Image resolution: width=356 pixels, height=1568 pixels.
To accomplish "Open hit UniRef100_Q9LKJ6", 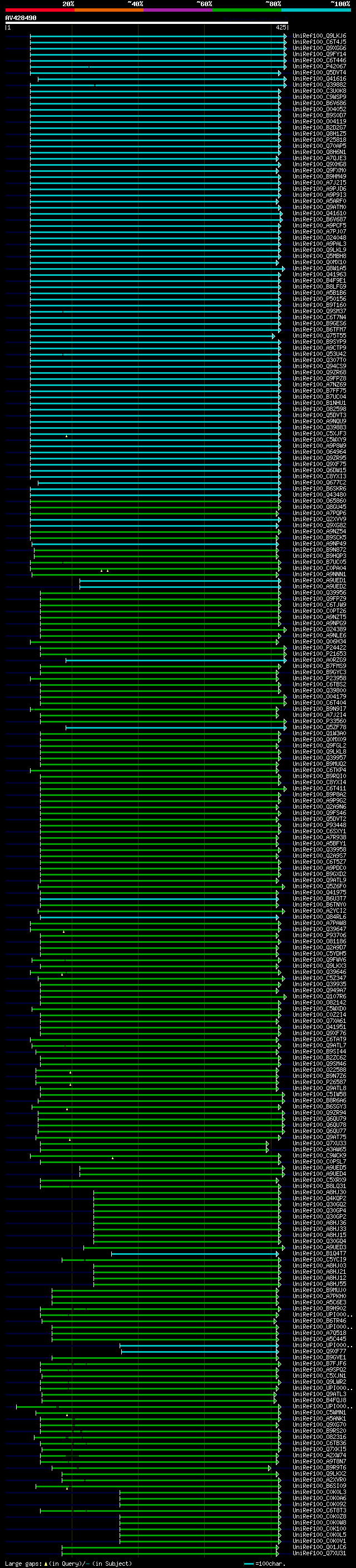I will point(319,36).
